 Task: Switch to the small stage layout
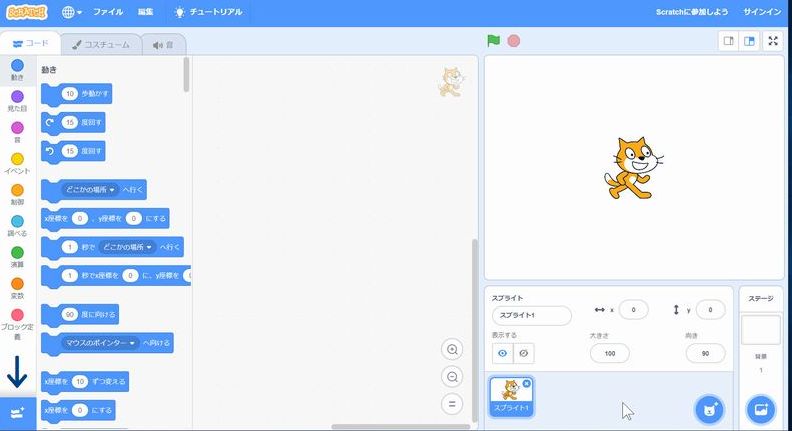[729, 41]
